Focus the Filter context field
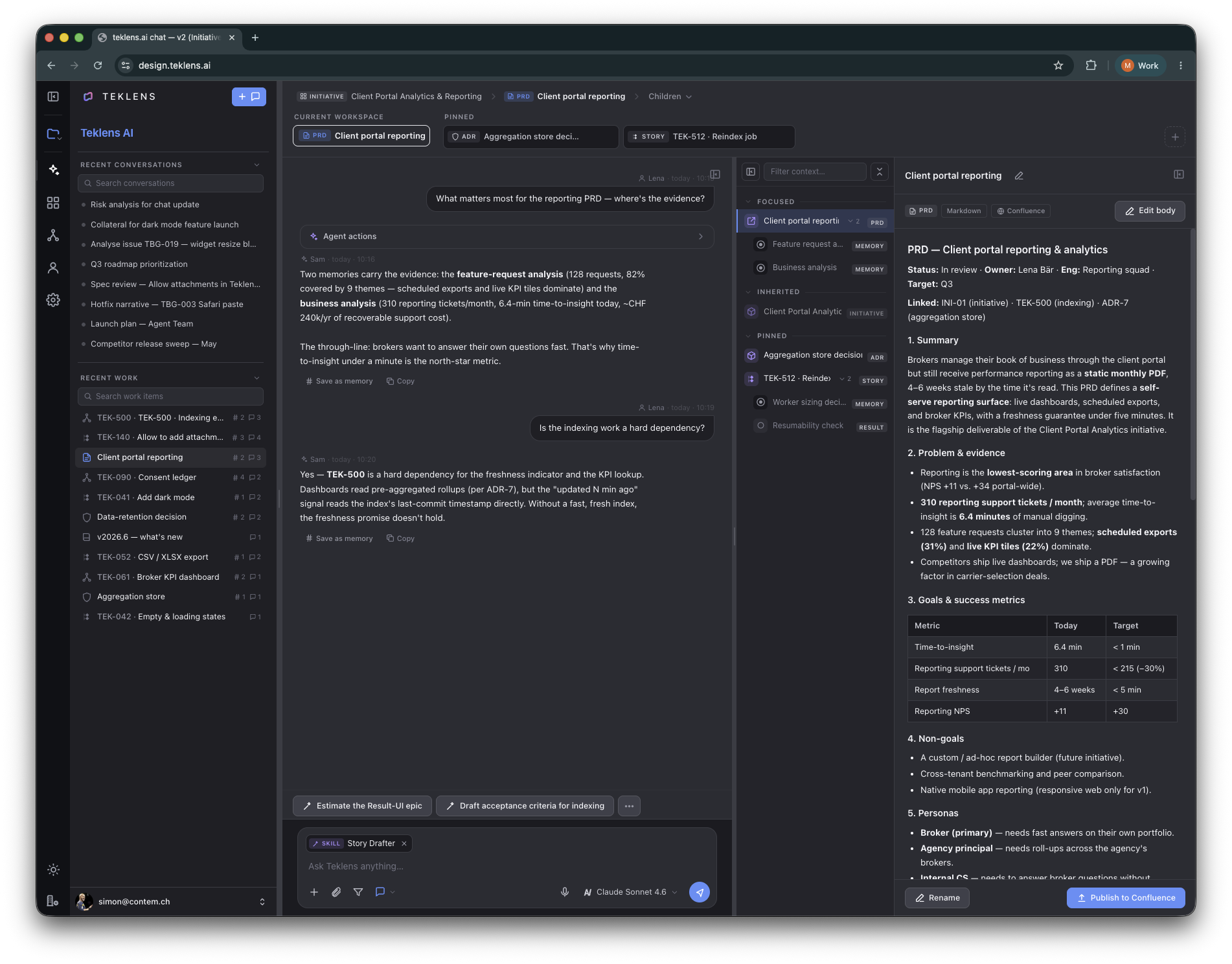The image size is (1232, 964). click(815, 172)
